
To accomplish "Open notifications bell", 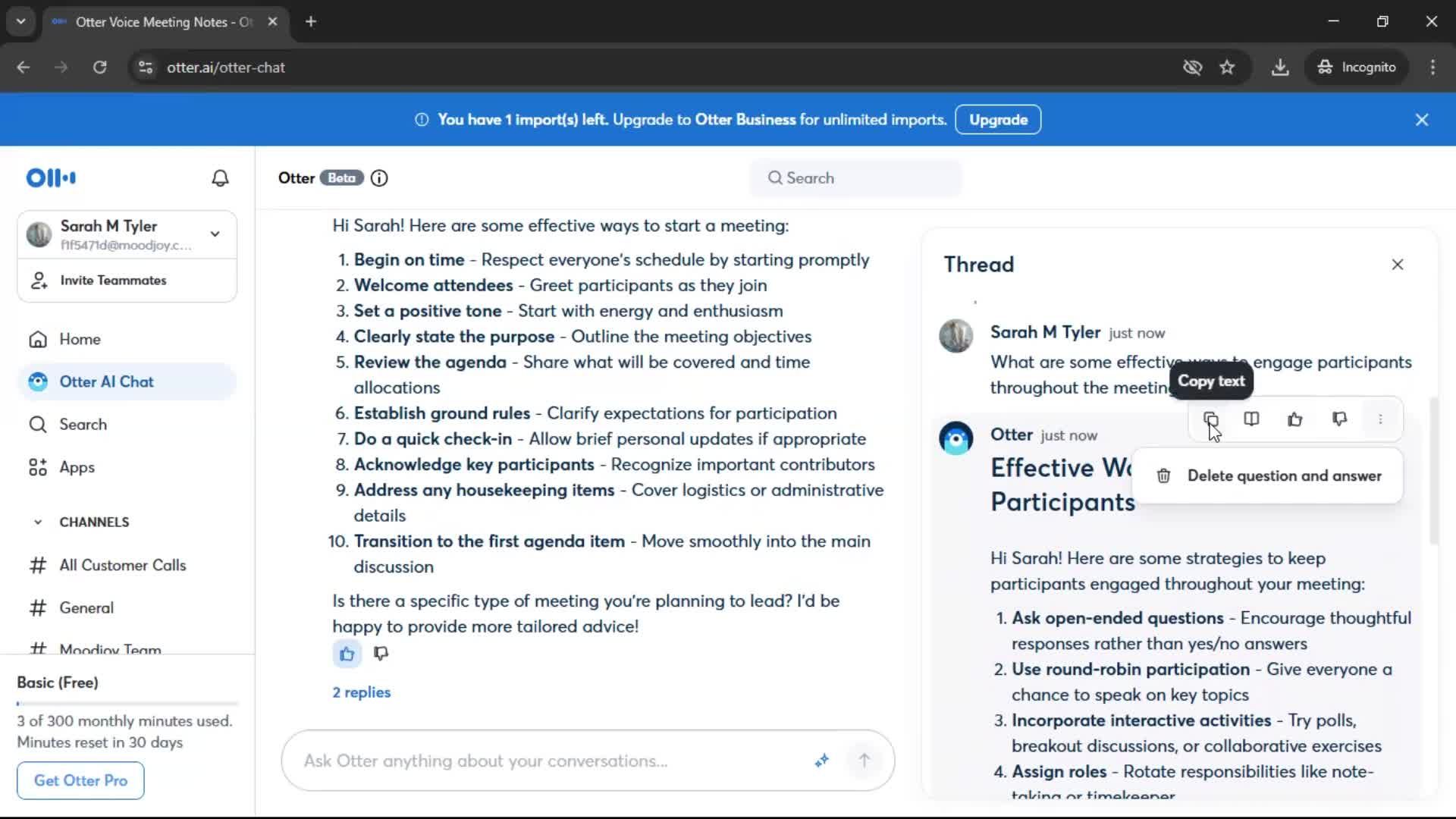I will 220,178.
